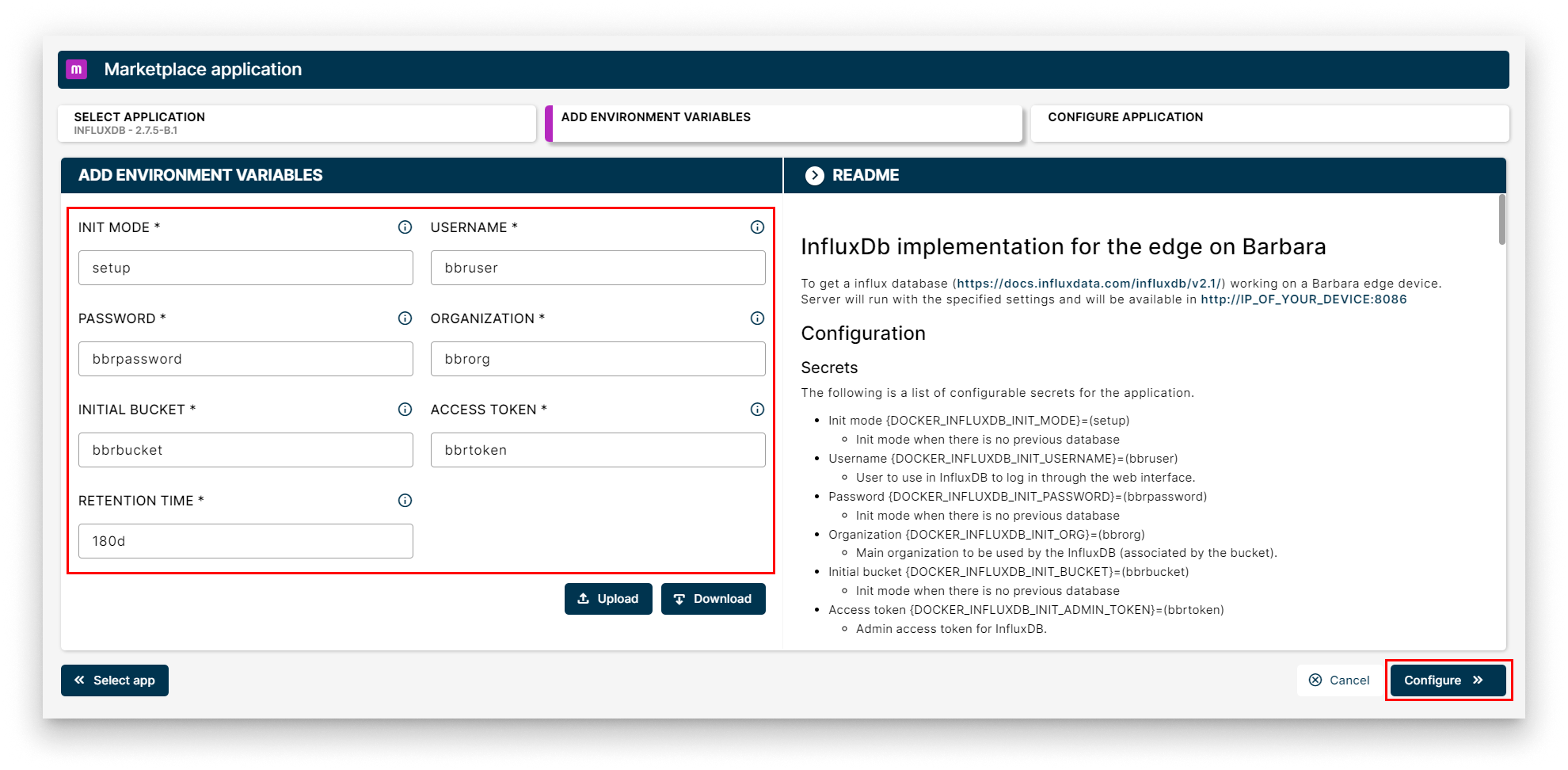Cancel the marketplace application setup
Viewport: 1568px width, 770px height.
pos(1339,680)
